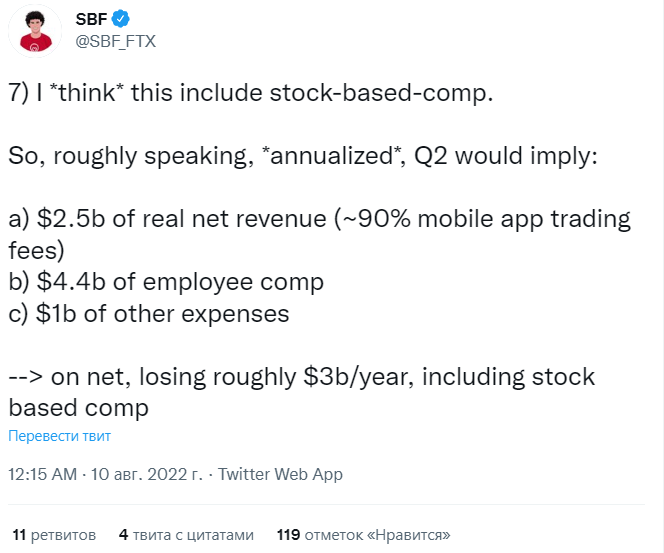Screen dimensions: 664x553
Task: Open the 12:15 AM tweet timestamp
Action: [x=42, y=474]
